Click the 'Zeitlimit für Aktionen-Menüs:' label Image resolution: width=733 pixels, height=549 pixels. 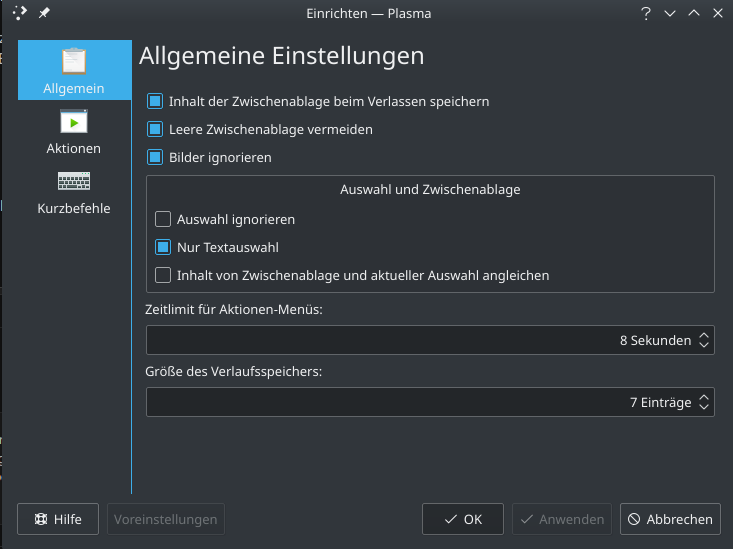click(234, 310)
